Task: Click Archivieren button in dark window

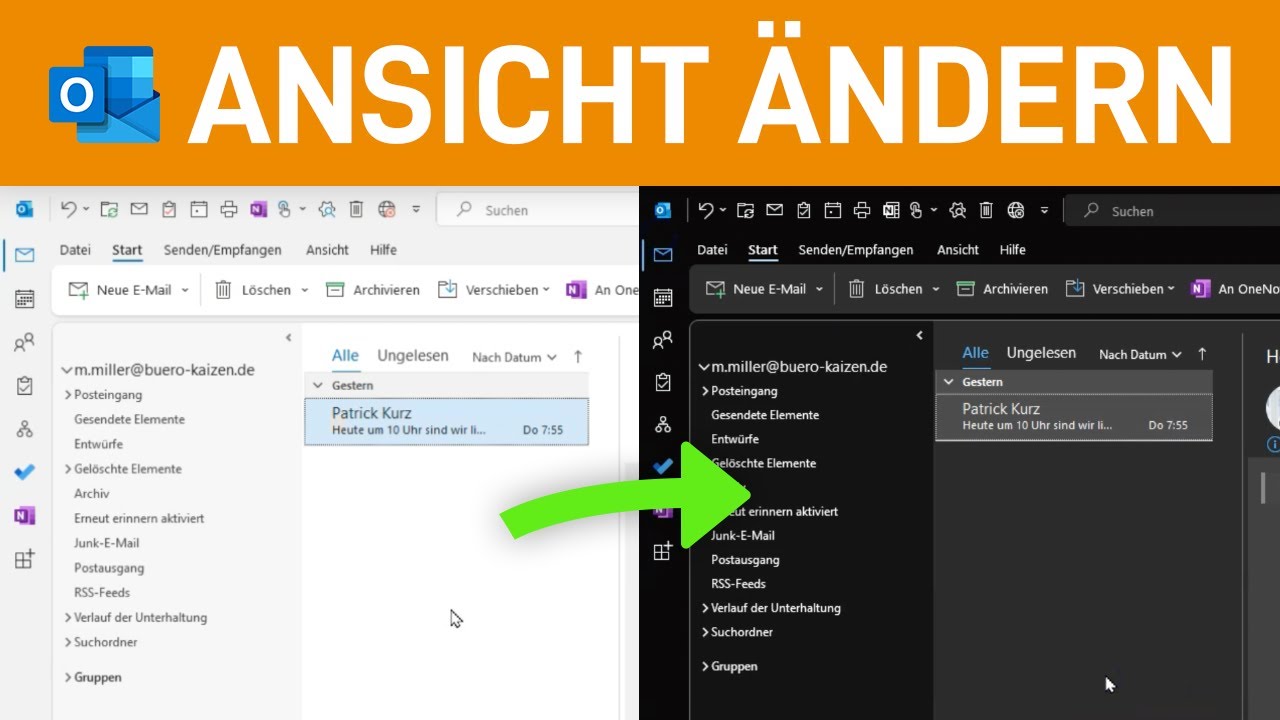Action: pos(1002,289)
